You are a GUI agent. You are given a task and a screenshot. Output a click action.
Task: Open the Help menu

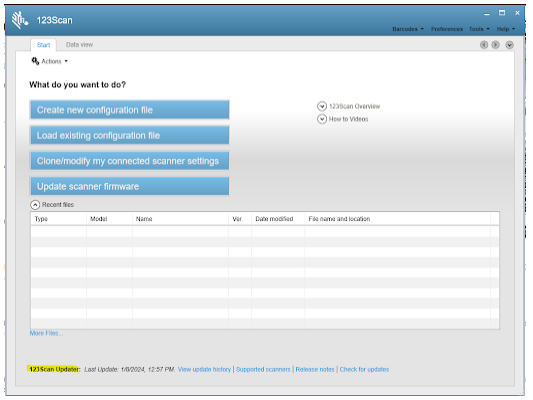506,29
